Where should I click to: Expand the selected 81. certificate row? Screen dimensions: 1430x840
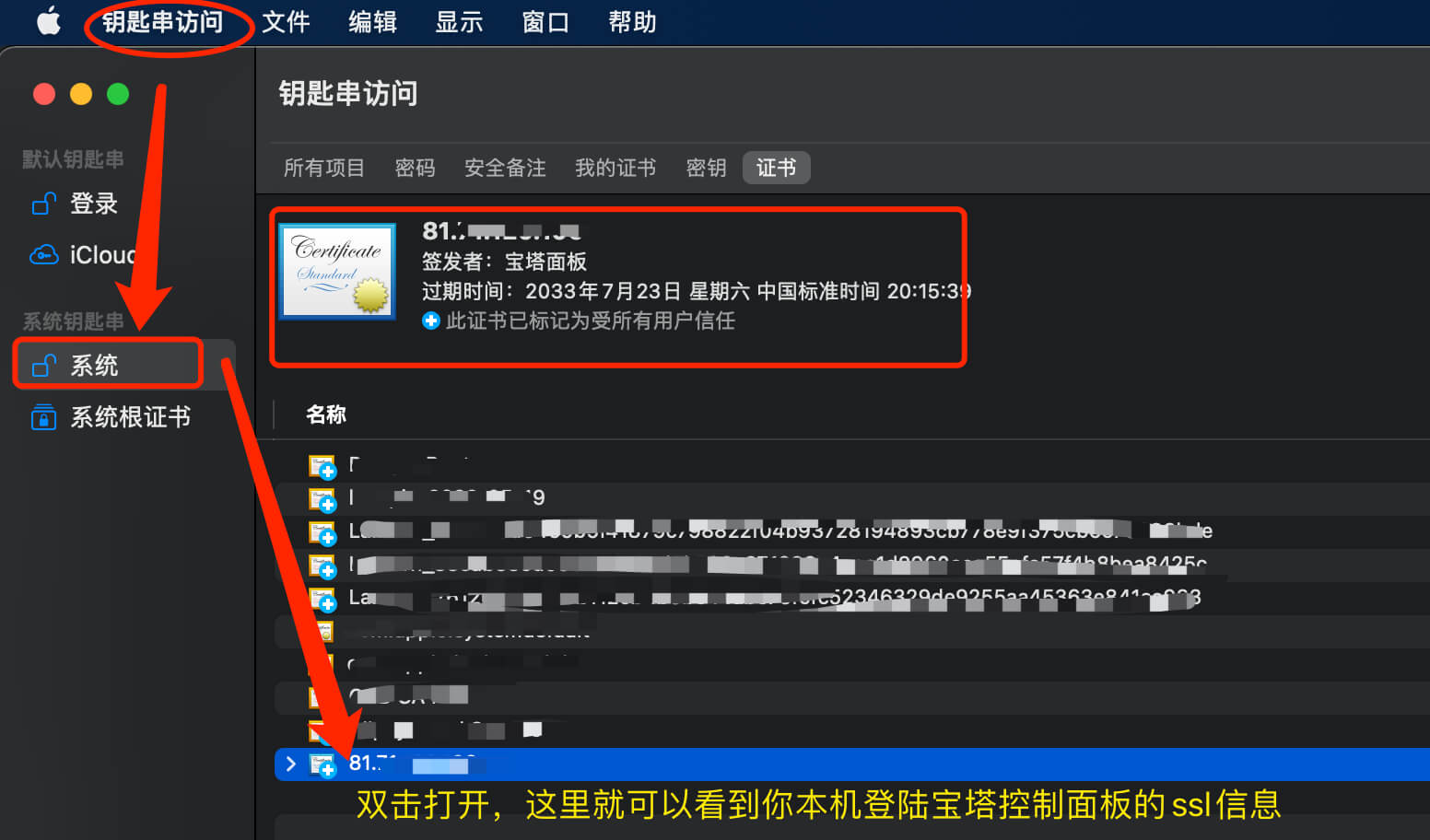point(291,764)
